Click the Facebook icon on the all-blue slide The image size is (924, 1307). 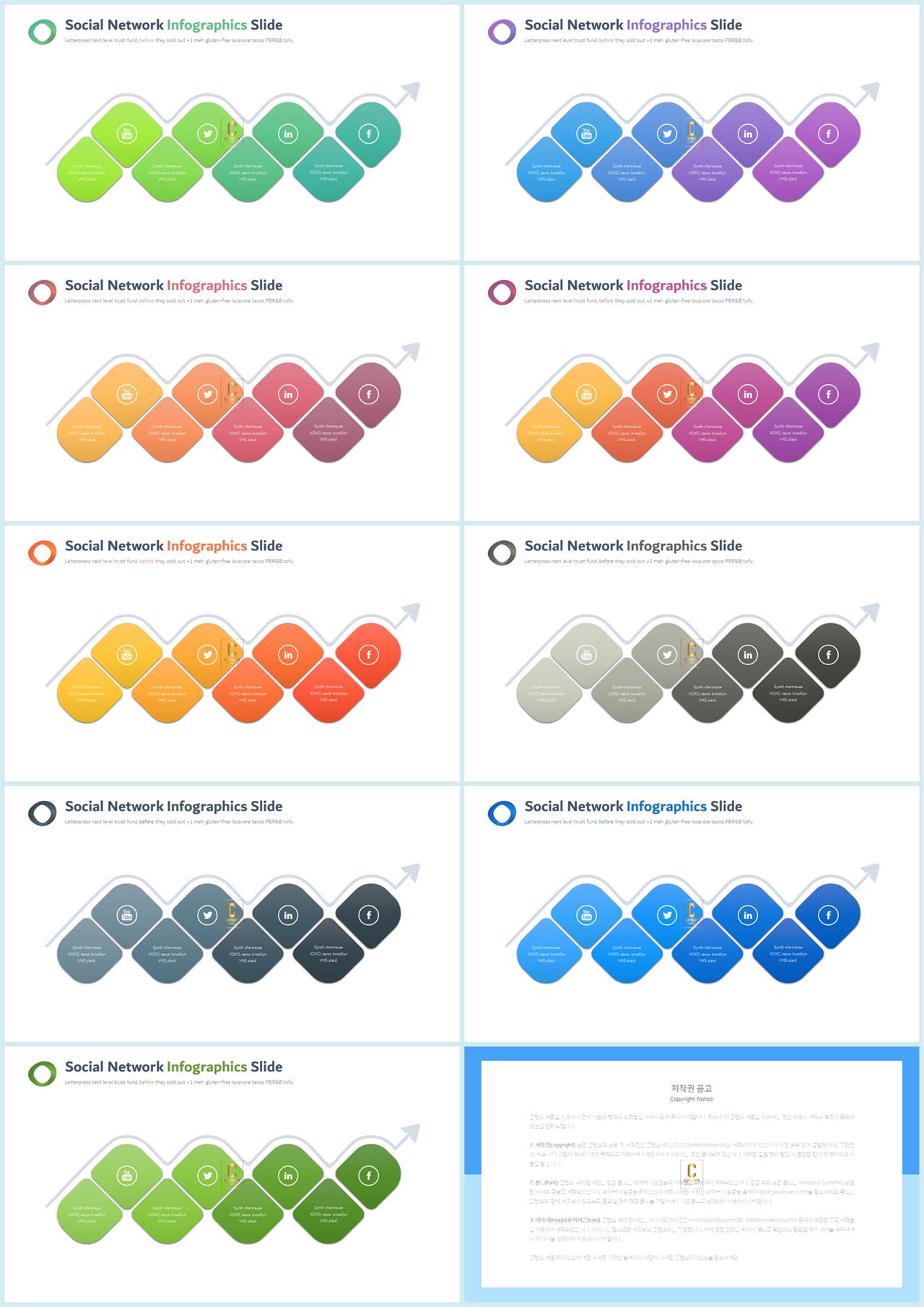pyautogui.click(x=828, y=915)
